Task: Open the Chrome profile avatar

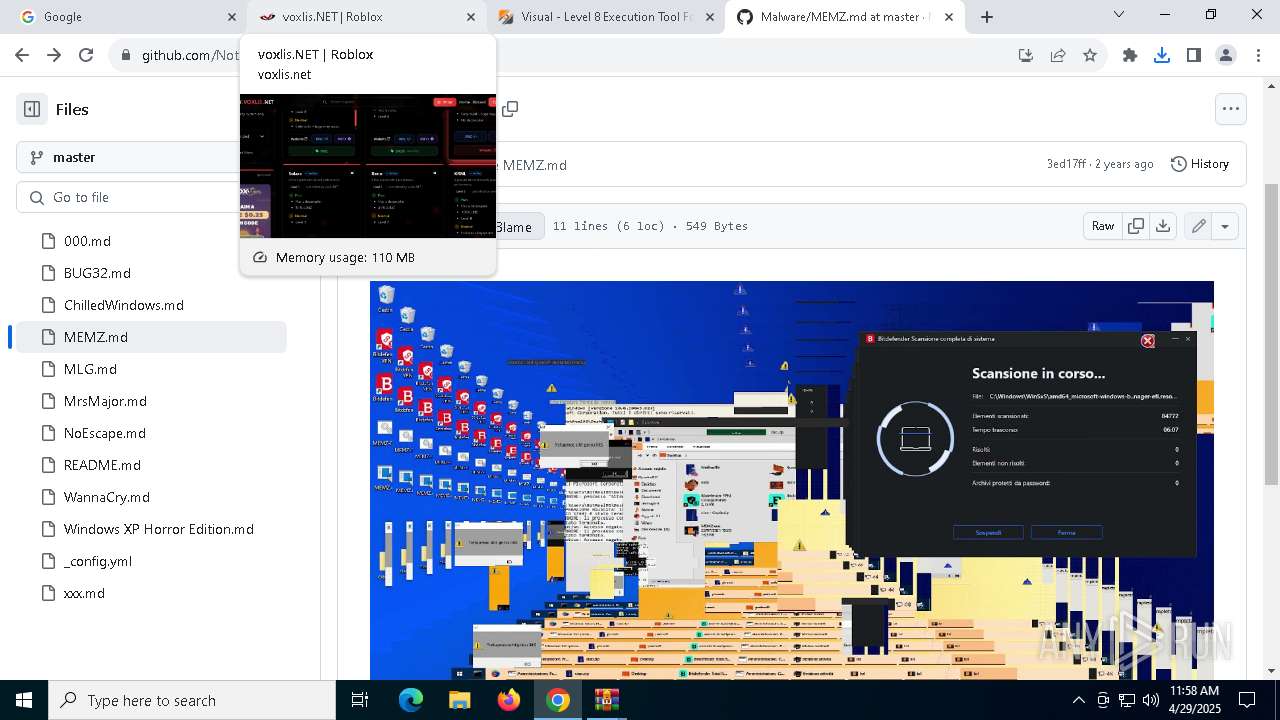Action: tap(1226, 55)
